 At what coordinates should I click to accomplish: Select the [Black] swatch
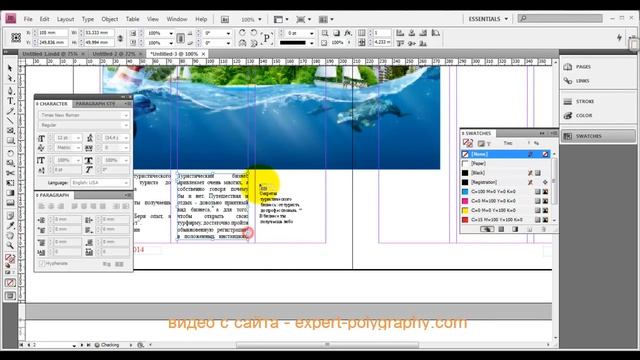tap(506, 173)
